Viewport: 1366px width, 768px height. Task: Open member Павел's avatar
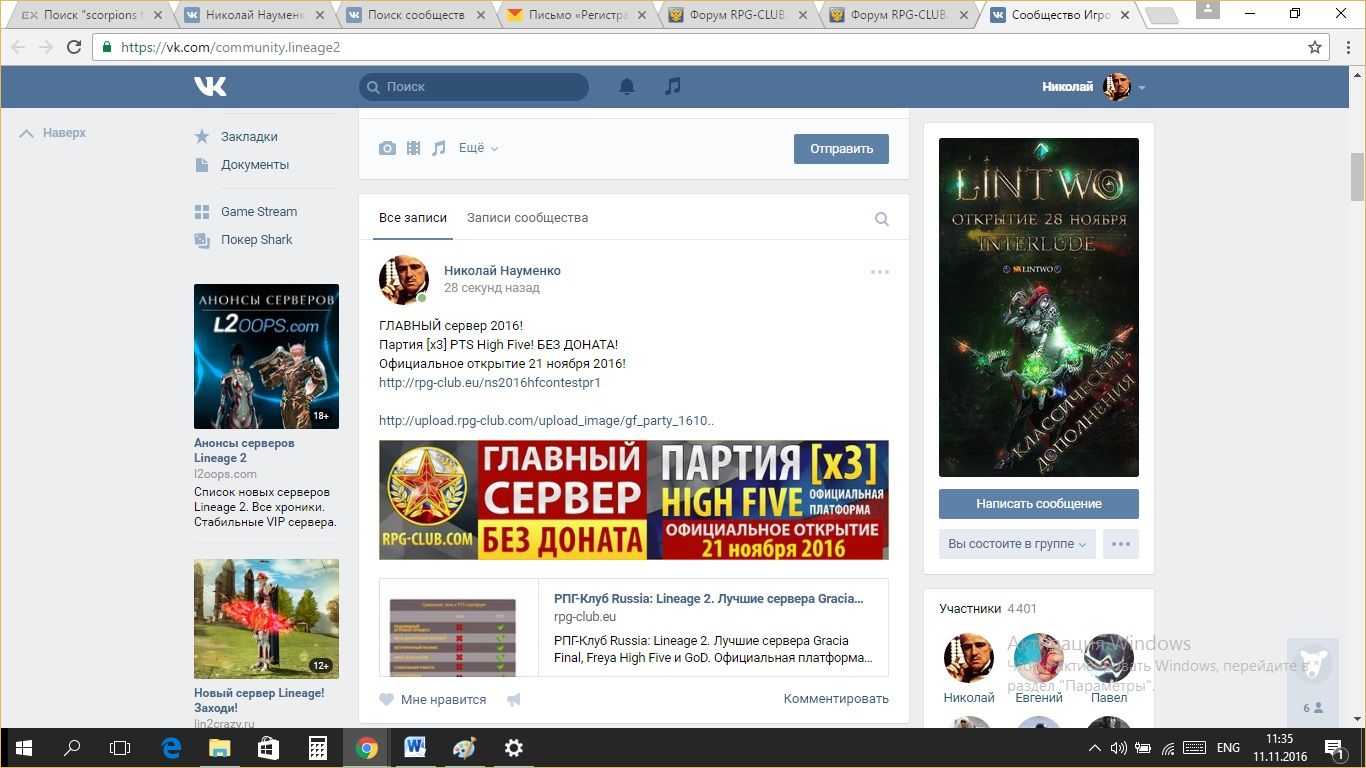(1109, 658)
